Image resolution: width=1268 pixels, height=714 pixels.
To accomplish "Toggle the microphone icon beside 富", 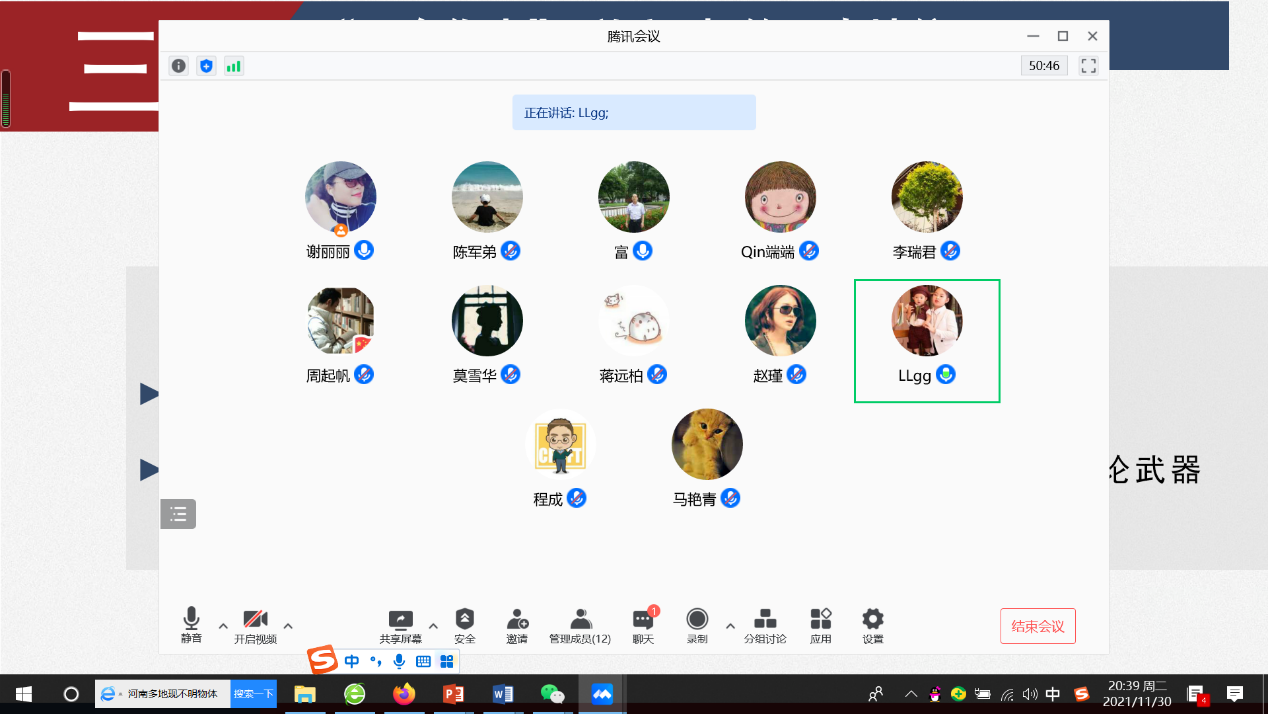I will pos(643,250).
